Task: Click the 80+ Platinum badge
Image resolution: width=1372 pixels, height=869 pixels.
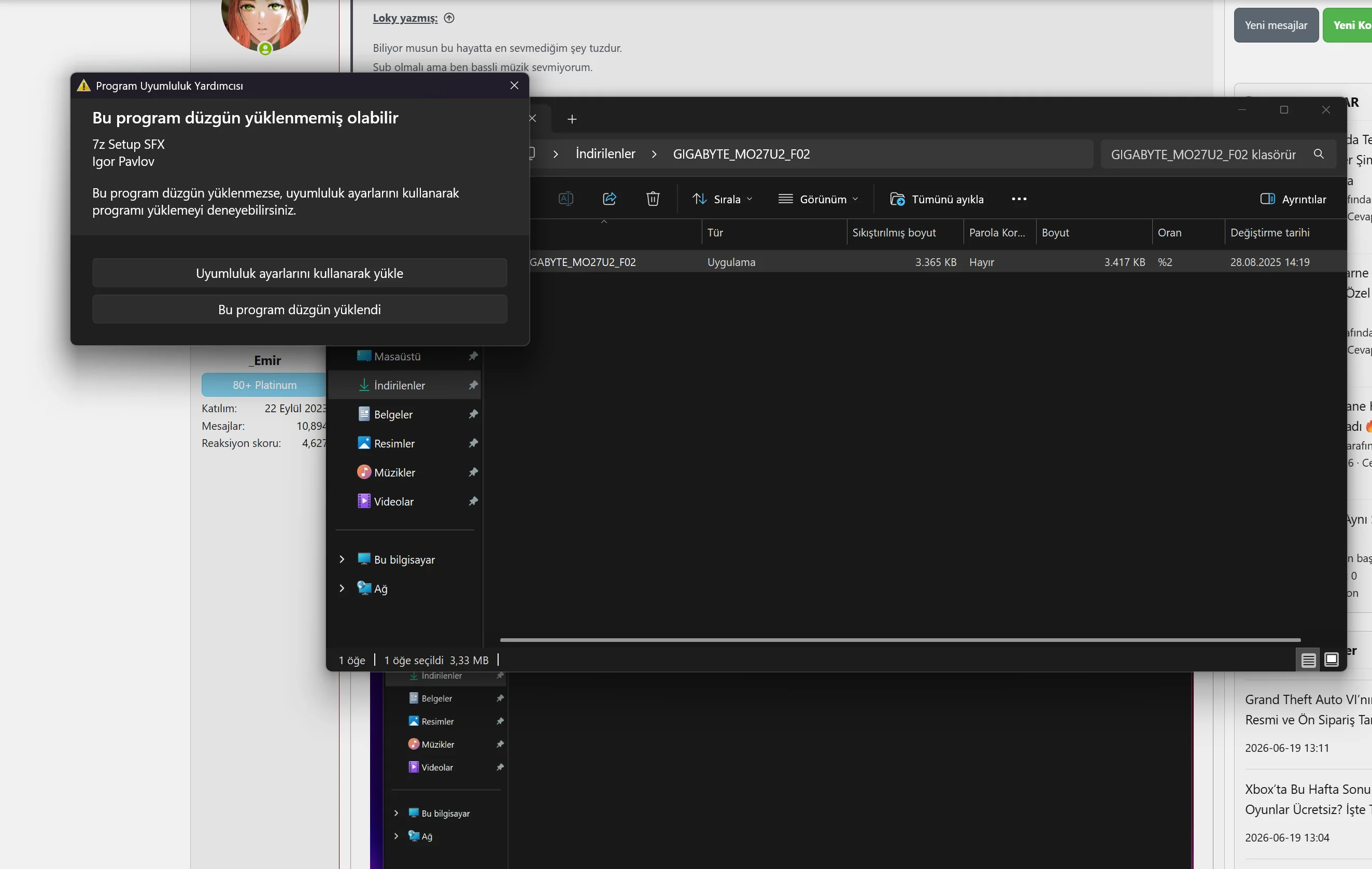Action: 264,385
